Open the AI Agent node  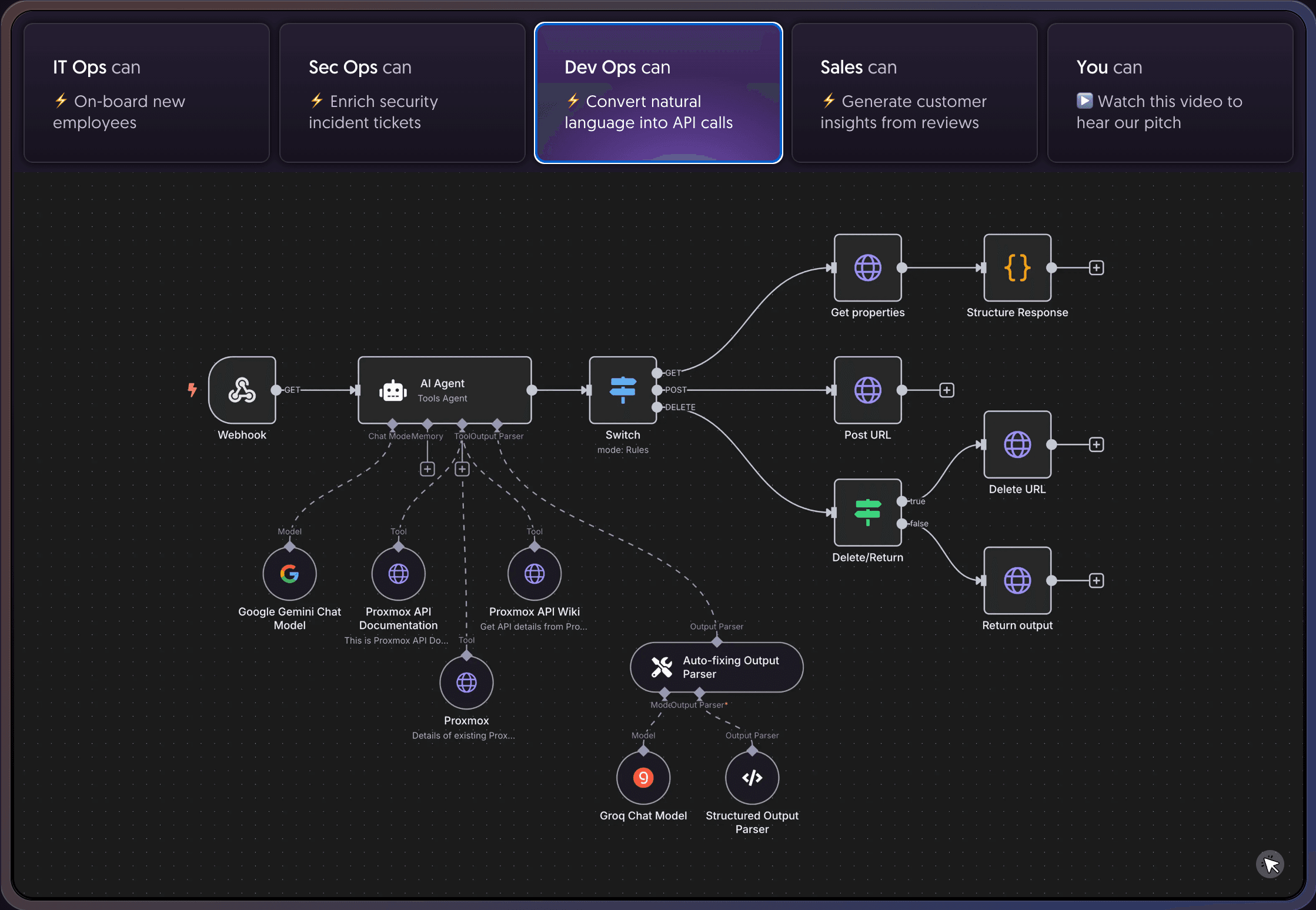click(x=445, y=390)
